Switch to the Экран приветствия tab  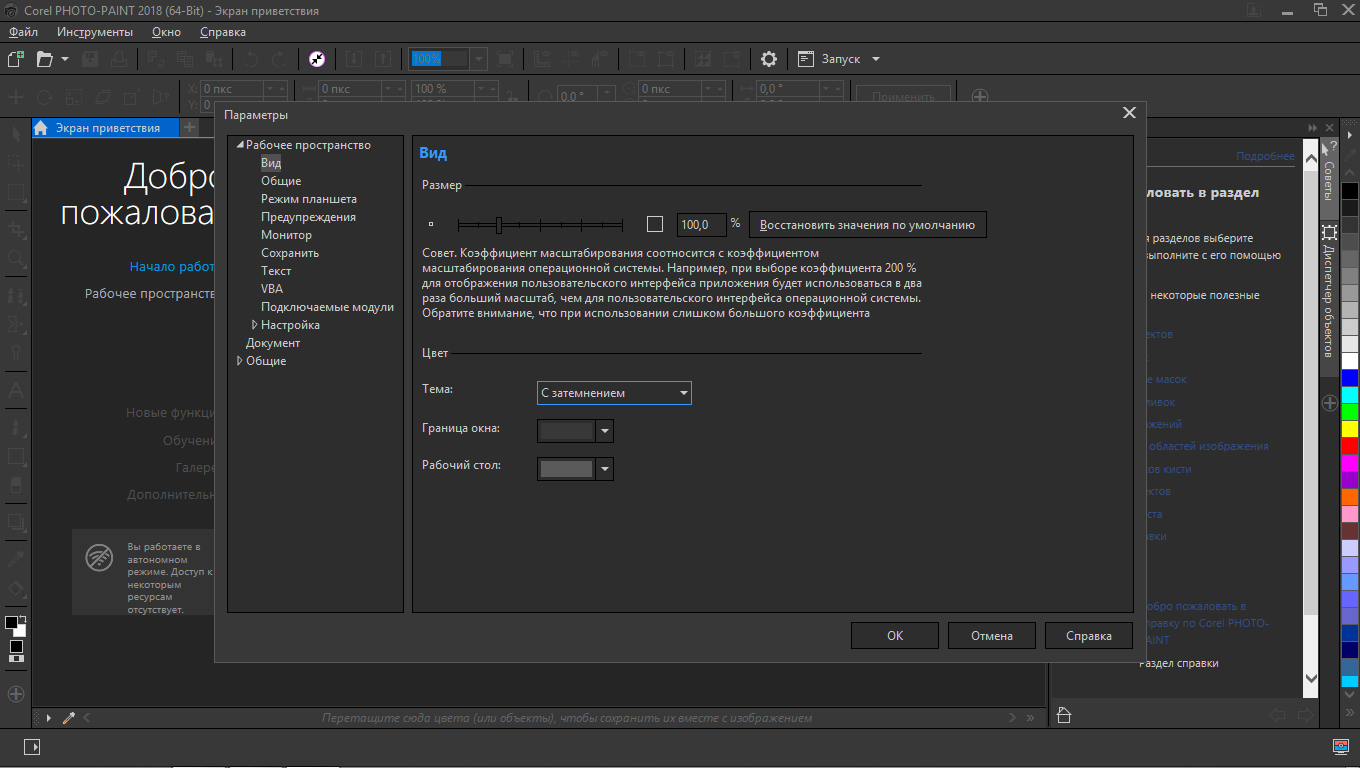coord(106,128)
